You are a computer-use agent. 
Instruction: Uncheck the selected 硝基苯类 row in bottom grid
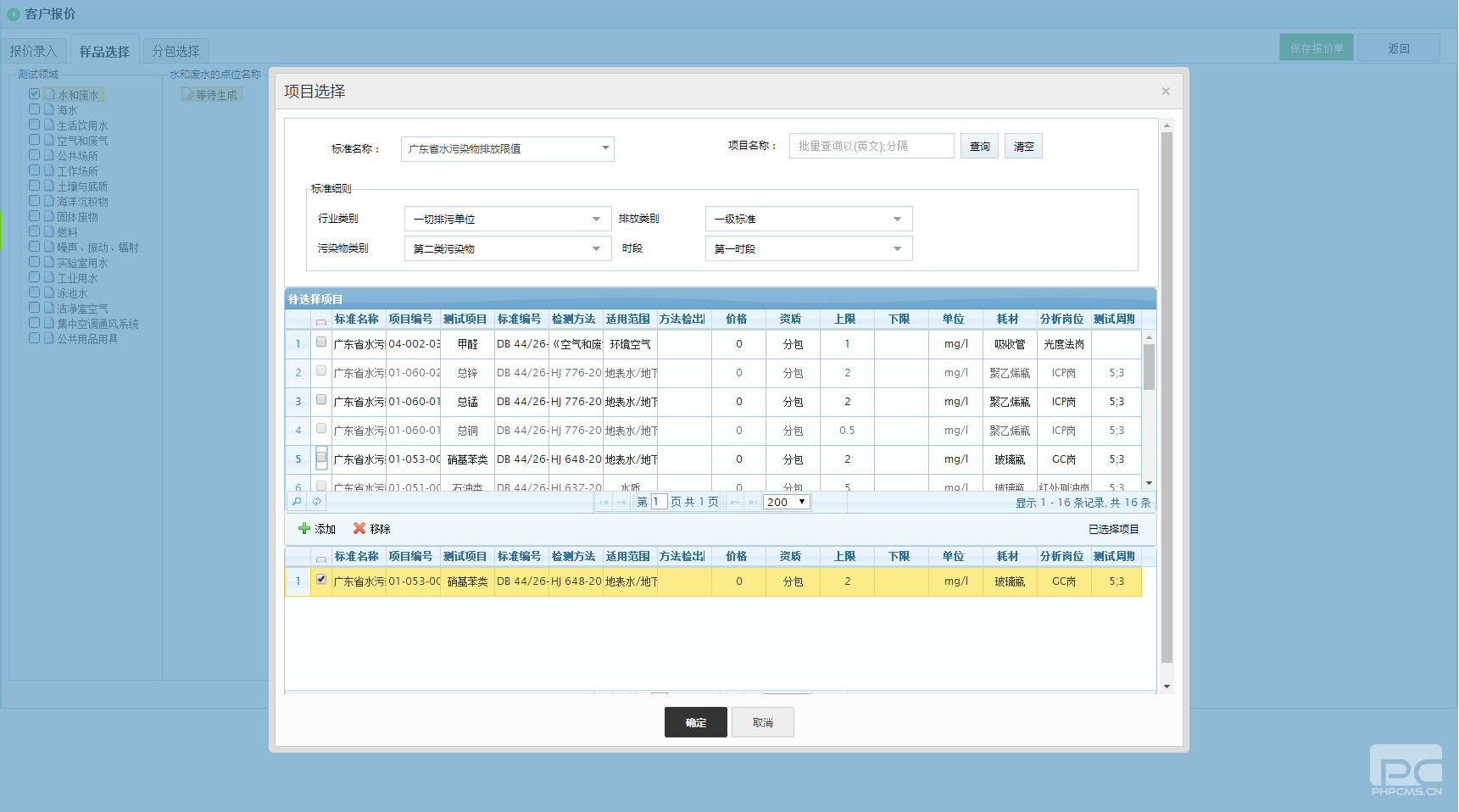(x=321, y=580)
